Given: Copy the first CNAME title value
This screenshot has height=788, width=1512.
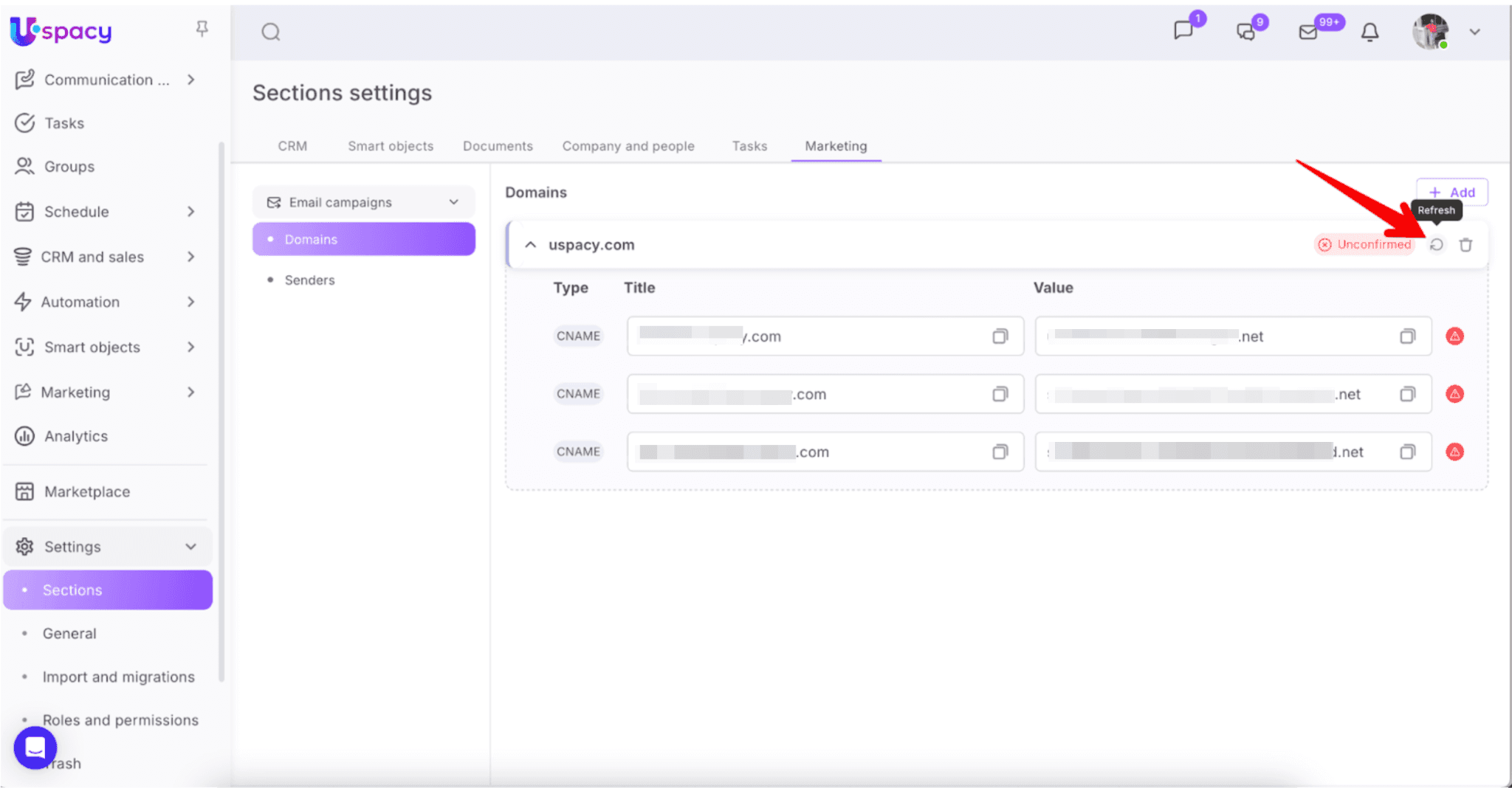Looking at the screenshot, I should click(1000, 336).
